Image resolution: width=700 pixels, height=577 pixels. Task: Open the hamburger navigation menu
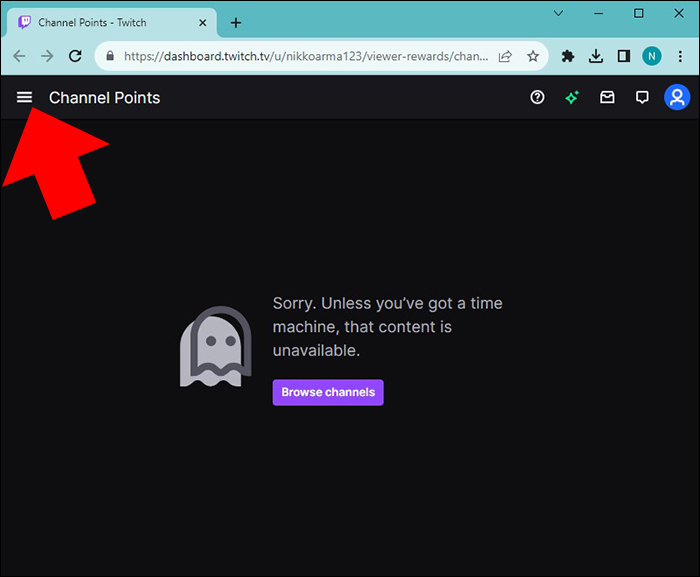click(25, 97)
